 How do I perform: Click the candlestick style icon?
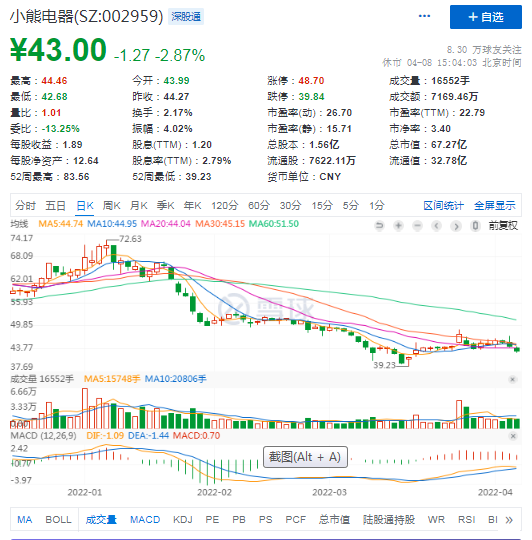click(x=475, y=226)
